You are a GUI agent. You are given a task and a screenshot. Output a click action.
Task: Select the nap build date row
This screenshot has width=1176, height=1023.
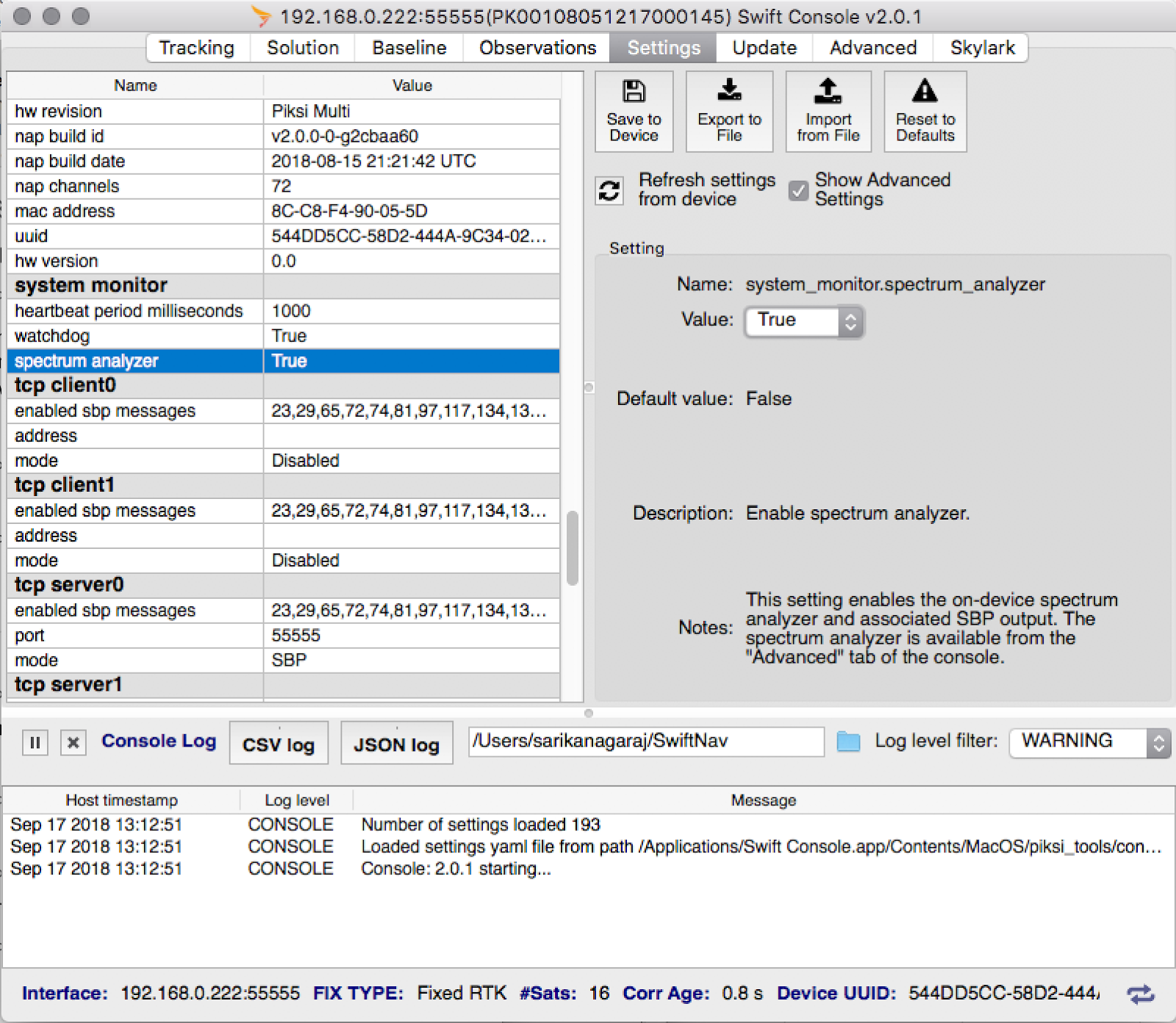284,161
